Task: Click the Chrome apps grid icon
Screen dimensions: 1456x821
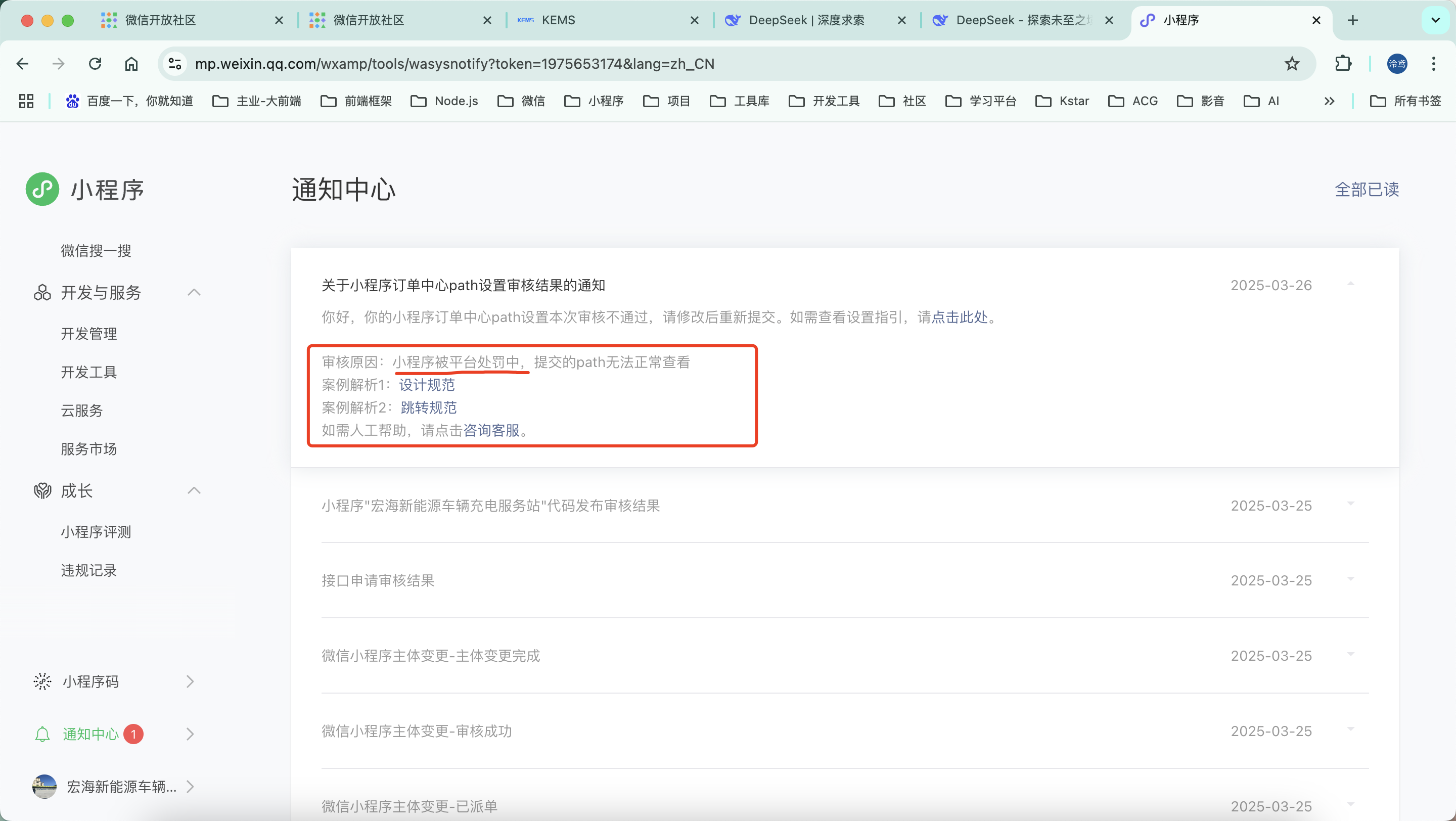Action: click(x=26, y=101)
